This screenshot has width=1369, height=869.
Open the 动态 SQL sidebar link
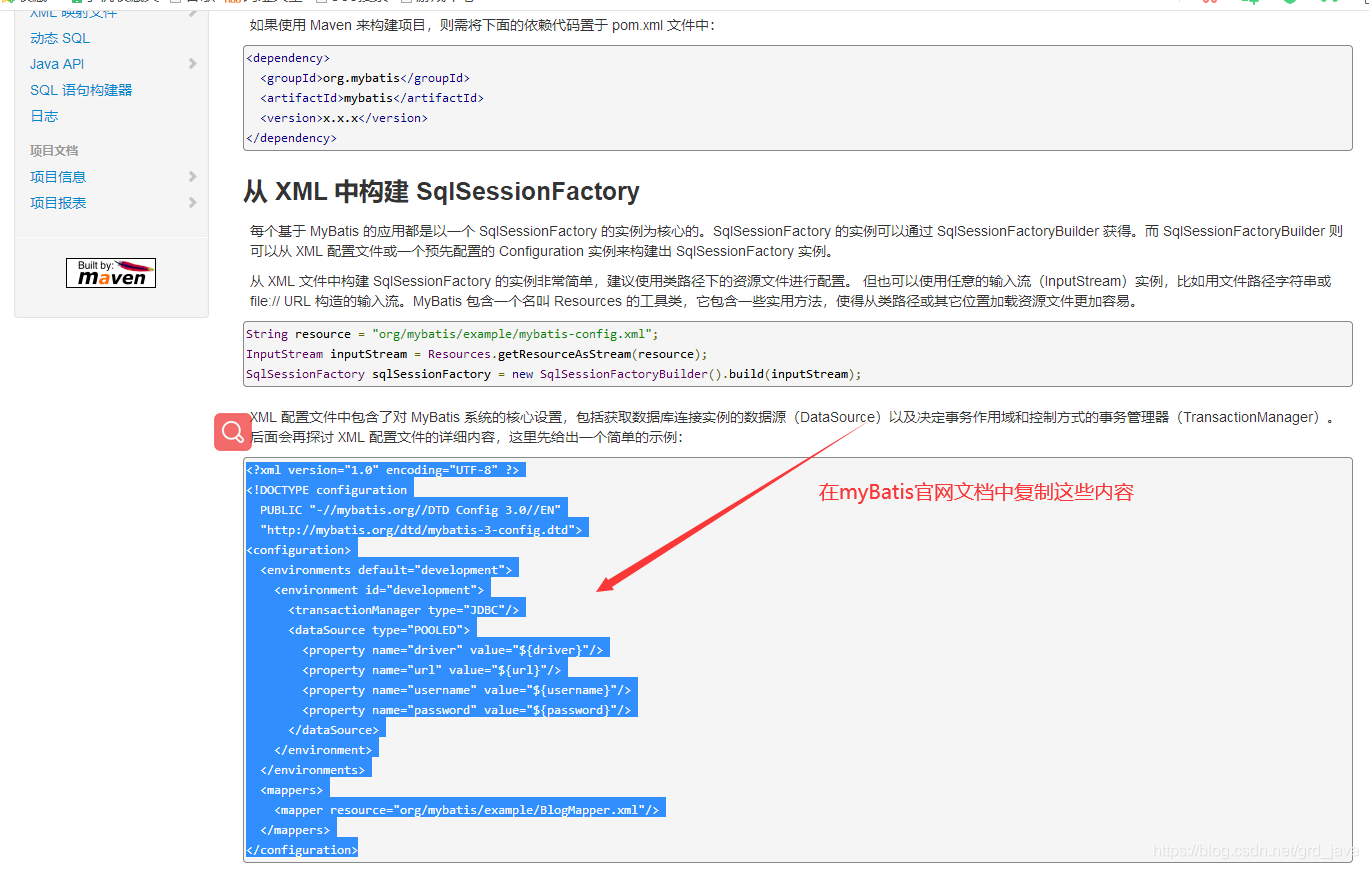[x=60, y=38]
